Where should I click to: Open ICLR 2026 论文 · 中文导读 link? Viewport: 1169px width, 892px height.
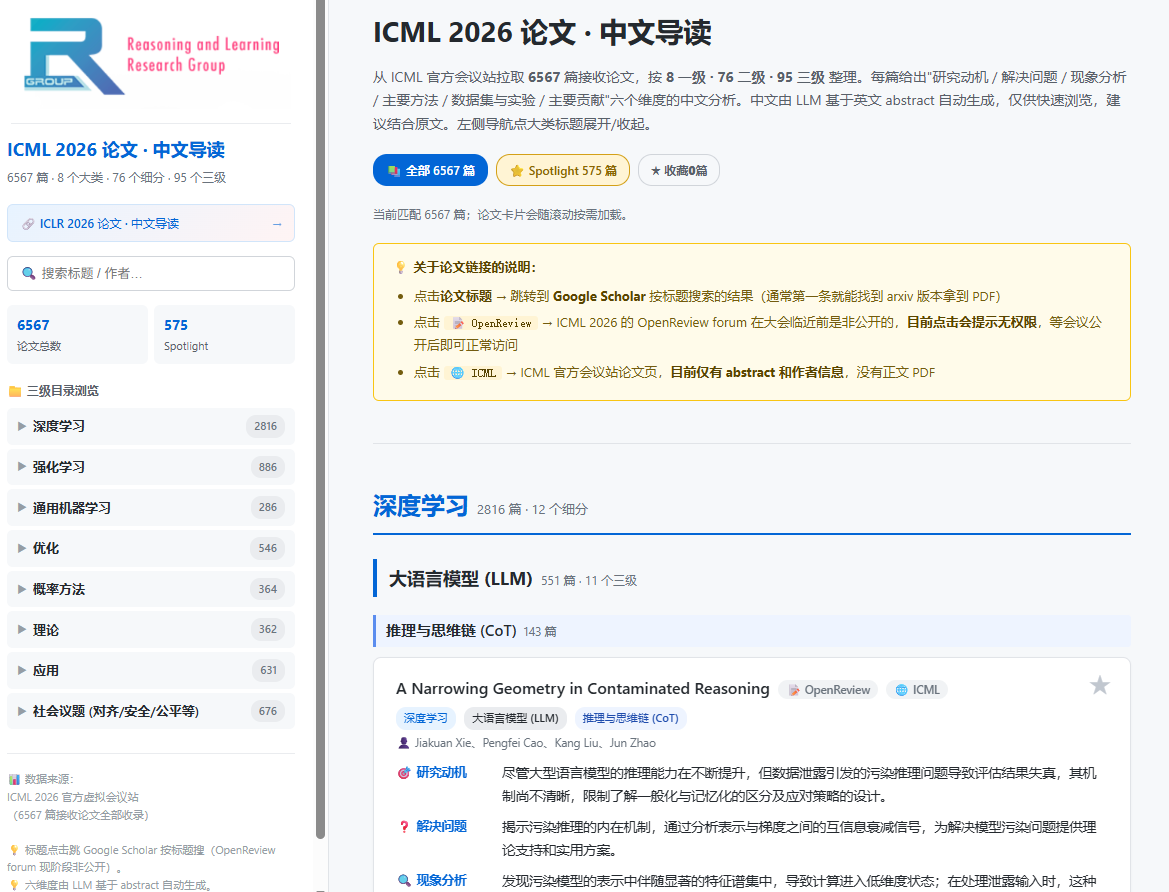(x=151, y=223)
